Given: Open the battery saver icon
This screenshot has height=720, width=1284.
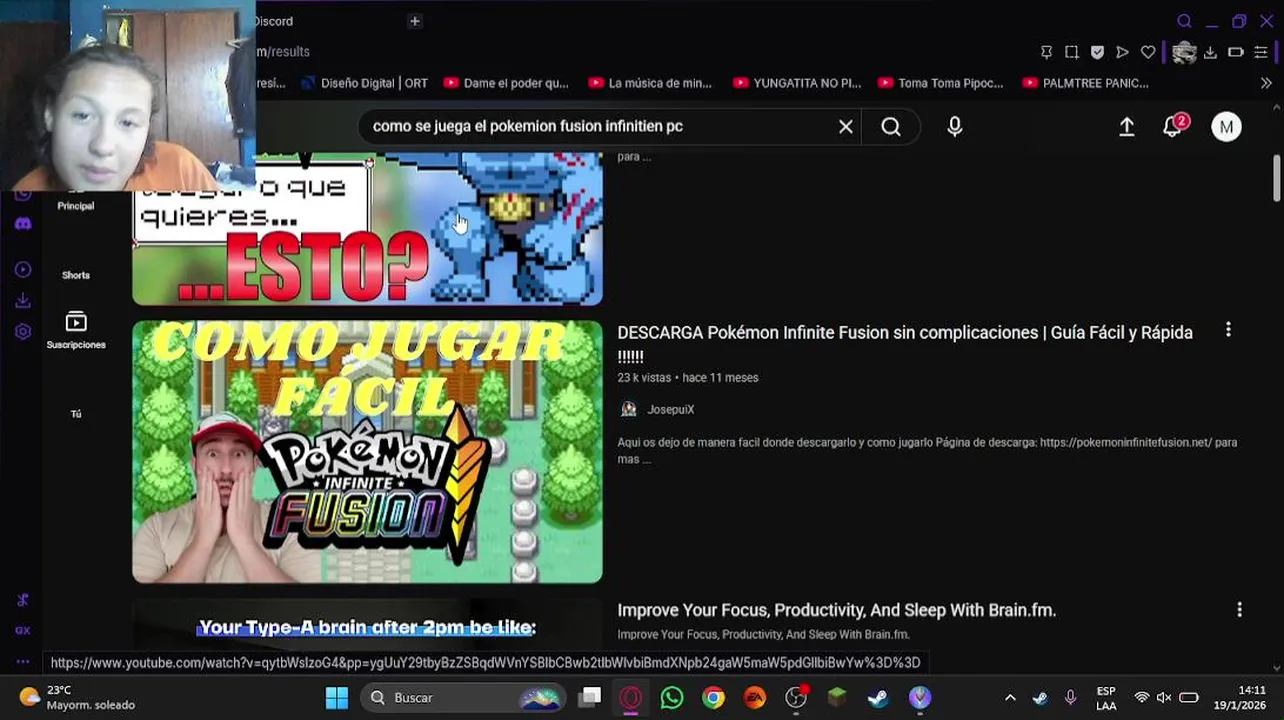Looking at the screenshot, I should [x=1236, y=52].
